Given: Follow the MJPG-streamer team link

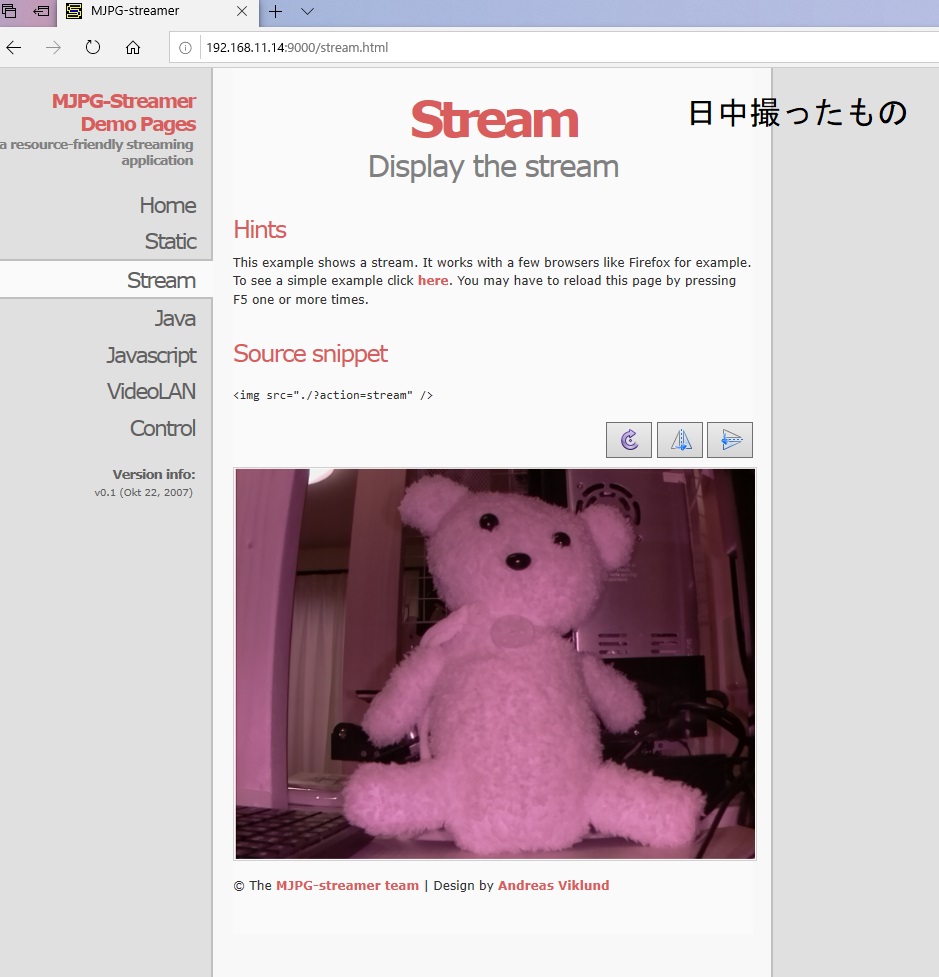Looking at the screenshot, I should coord(348,885).
